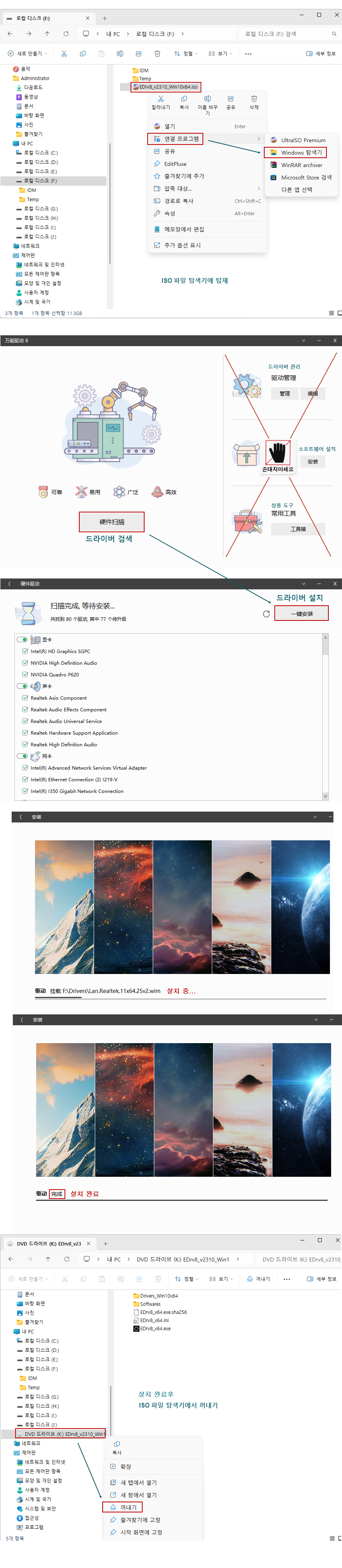Click the cut icon in top Explorer toolbar
342x1568 pixels.
pos(64,54)
